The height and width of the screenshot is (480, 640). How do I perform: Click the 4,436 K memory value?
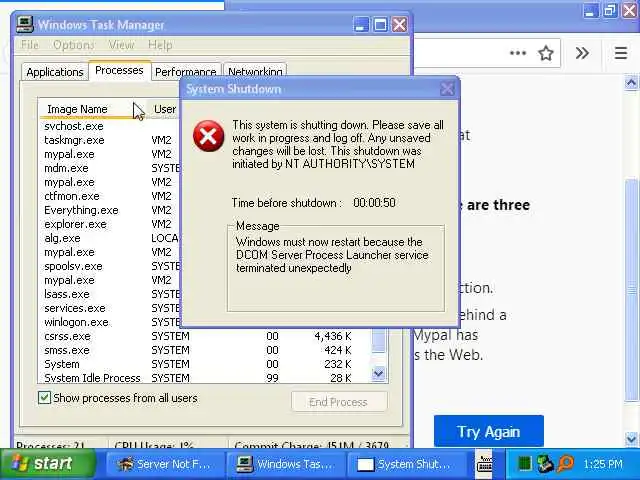(333, 336)
